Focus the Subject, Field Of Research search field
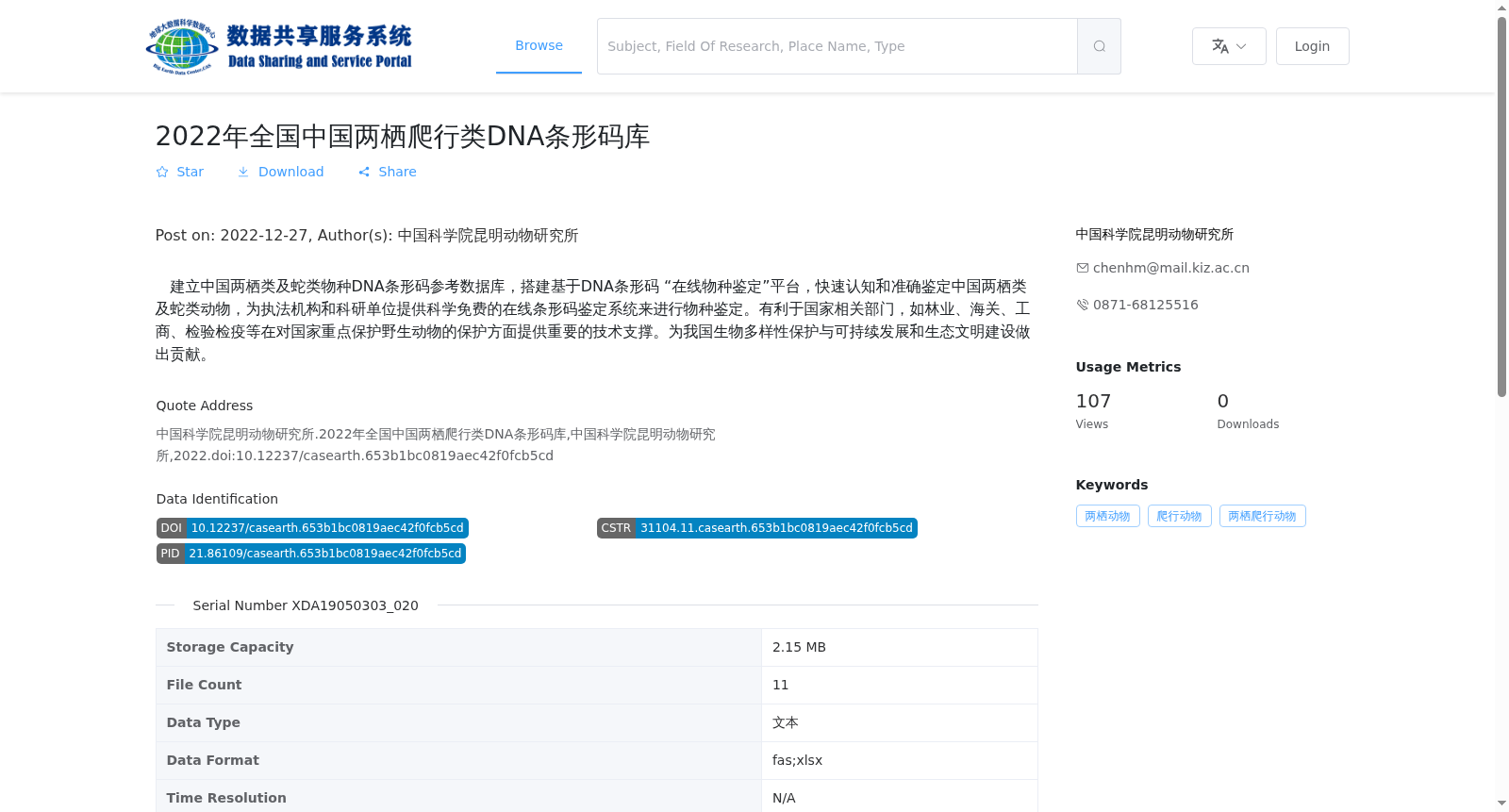The width and height of the screenshot is (1509, 812). pyautogui.click(x=837, y=46)
